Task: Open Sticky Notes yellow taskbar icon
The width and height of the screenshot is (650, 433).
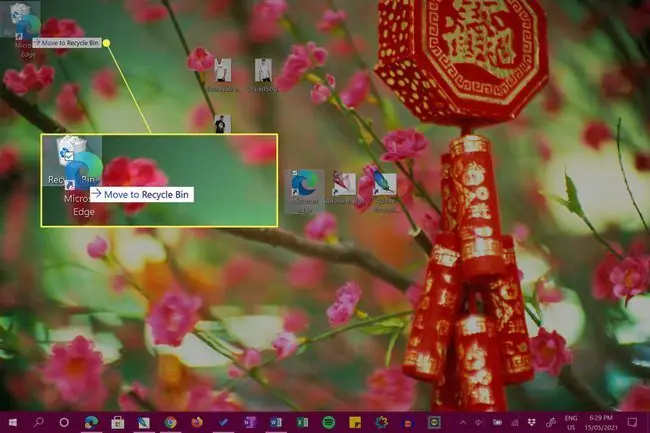Action: click(x=355, y=422)
